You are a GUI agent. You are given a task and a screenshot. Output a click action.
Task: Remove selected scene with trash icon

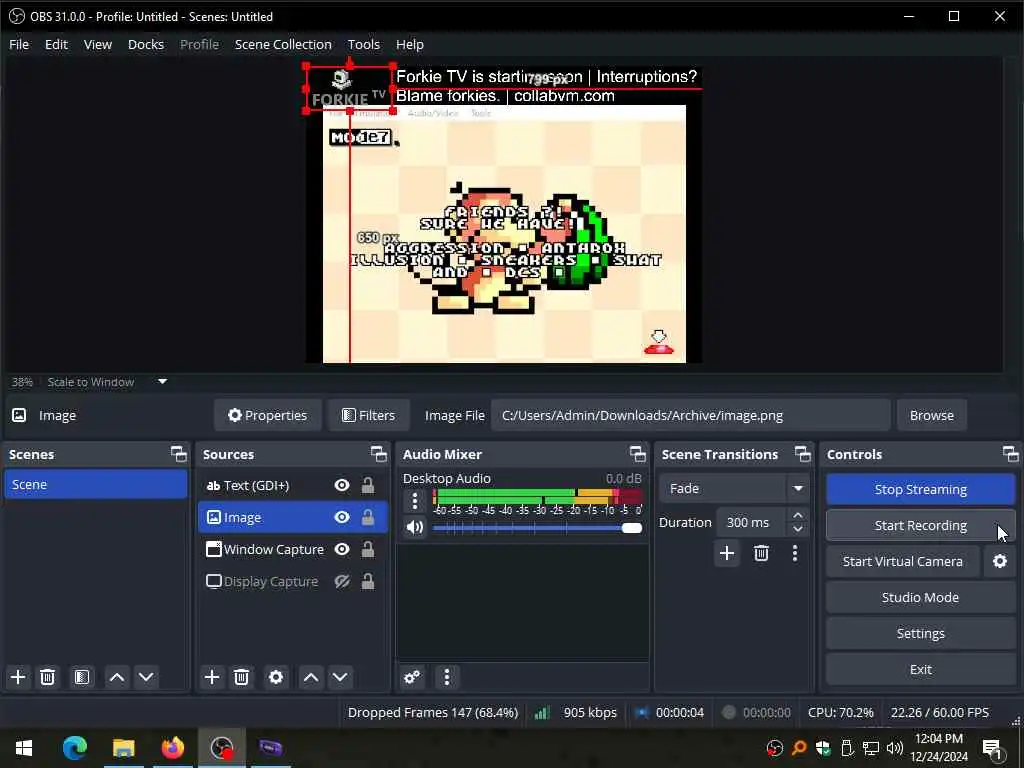click(47, 677)
